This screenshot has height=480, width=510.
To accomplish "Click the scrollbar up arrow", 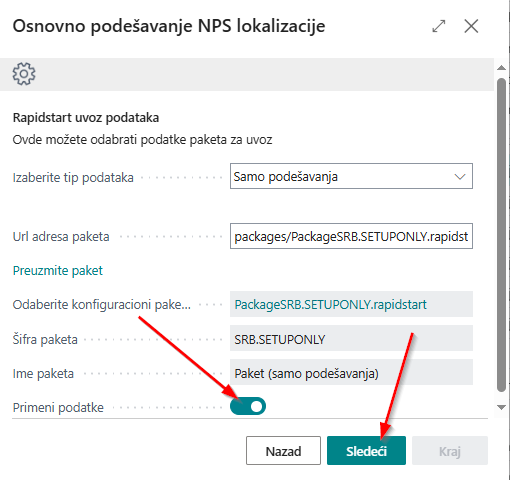I will pos(501,68).
